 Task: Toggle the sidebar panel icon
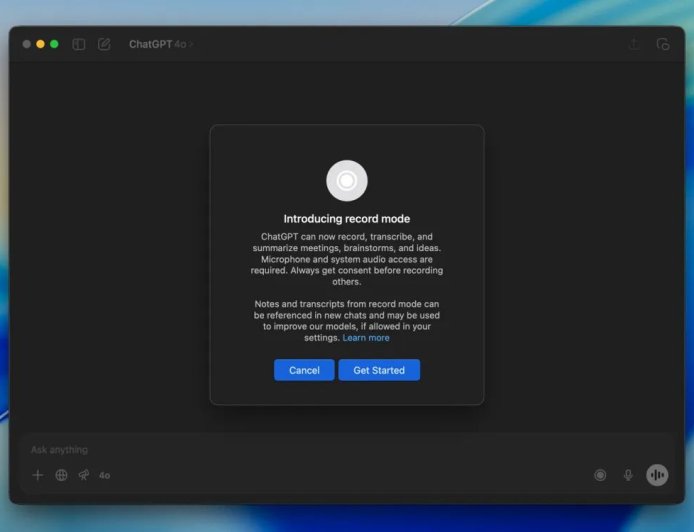[79, 44]
